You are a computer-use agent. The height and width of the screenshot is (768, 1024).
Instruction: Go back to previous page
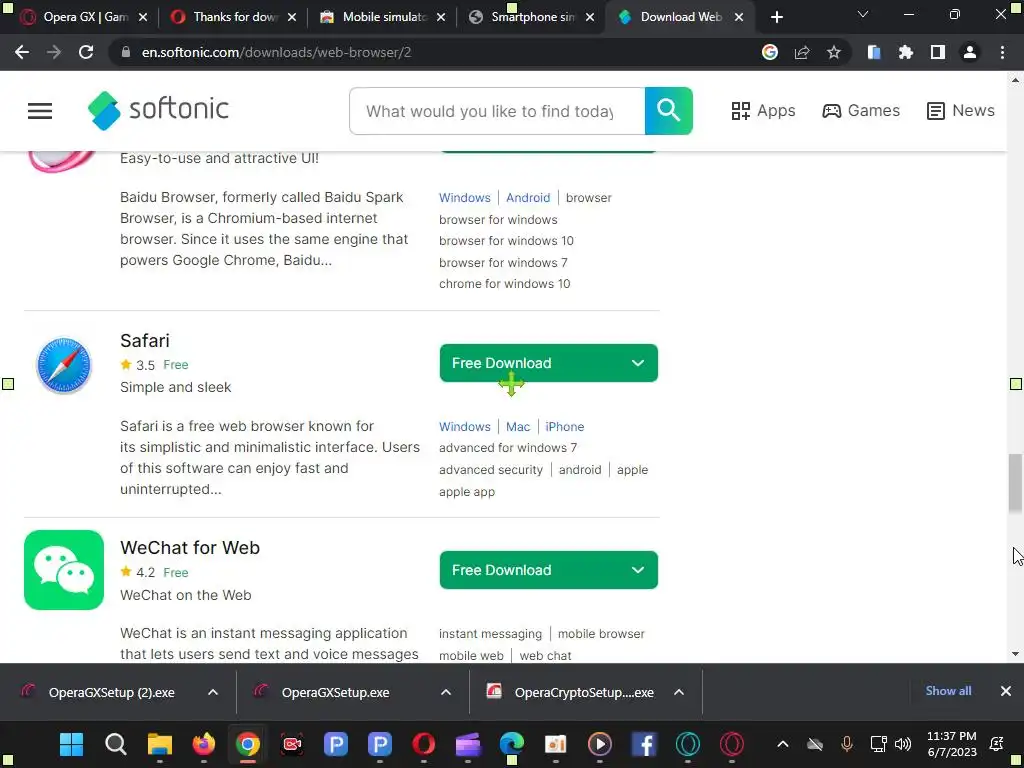point(22,52)
